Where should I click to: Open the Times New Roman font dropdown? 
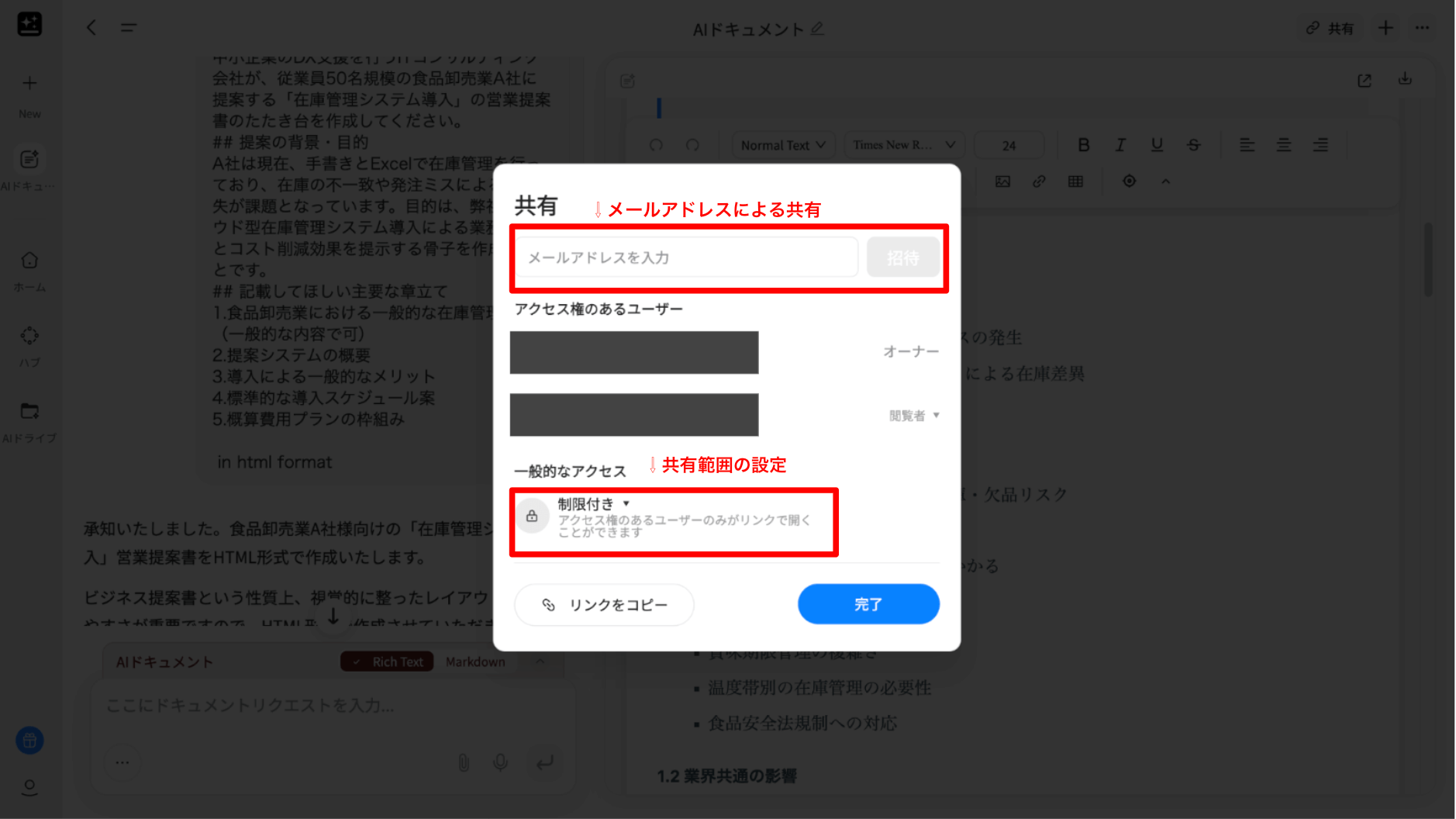pyautogui.click(x=904, y=145)
